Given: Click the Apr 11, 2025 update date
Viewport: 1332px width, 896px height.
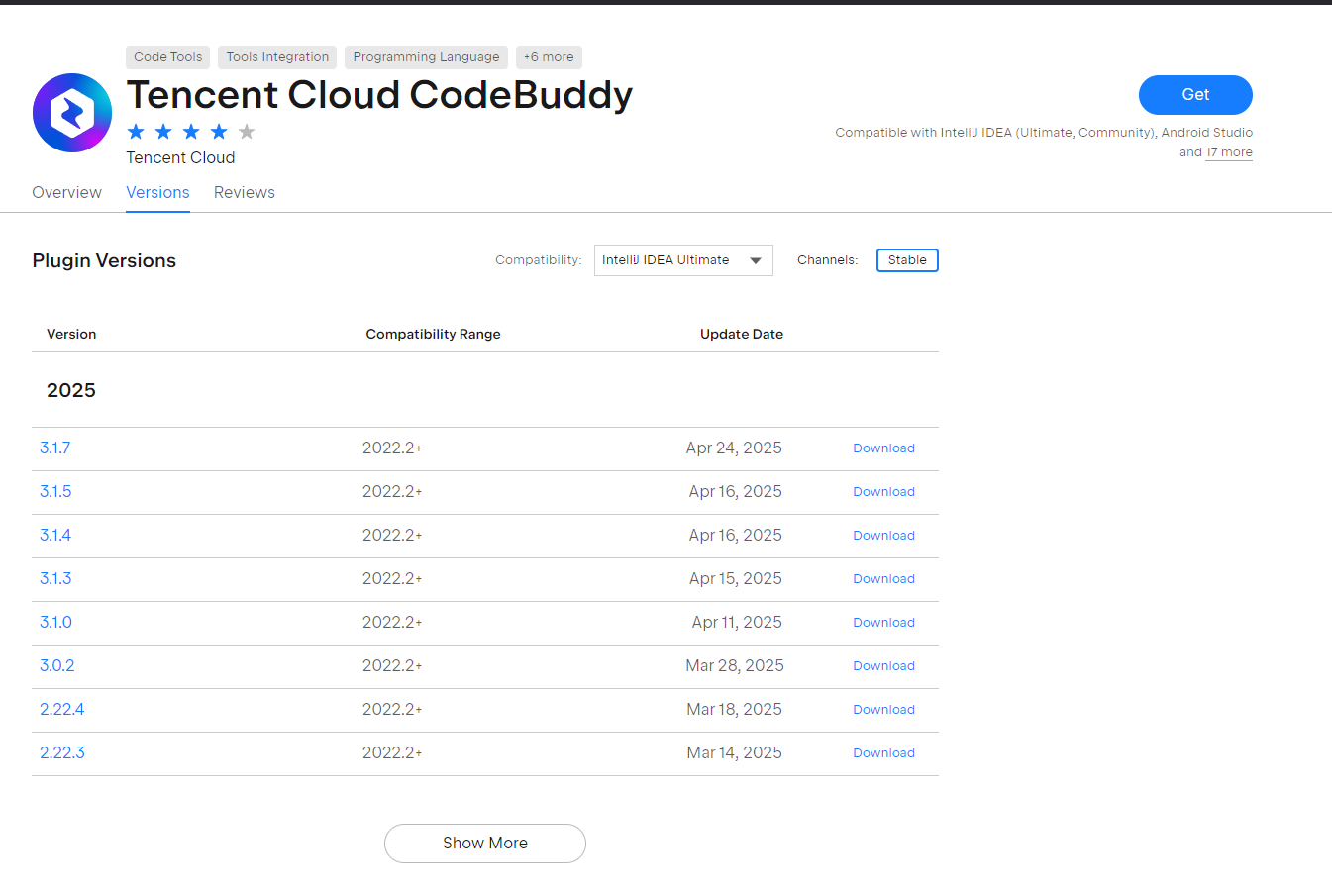Looking at the screenshot, I should click(737, 622).
